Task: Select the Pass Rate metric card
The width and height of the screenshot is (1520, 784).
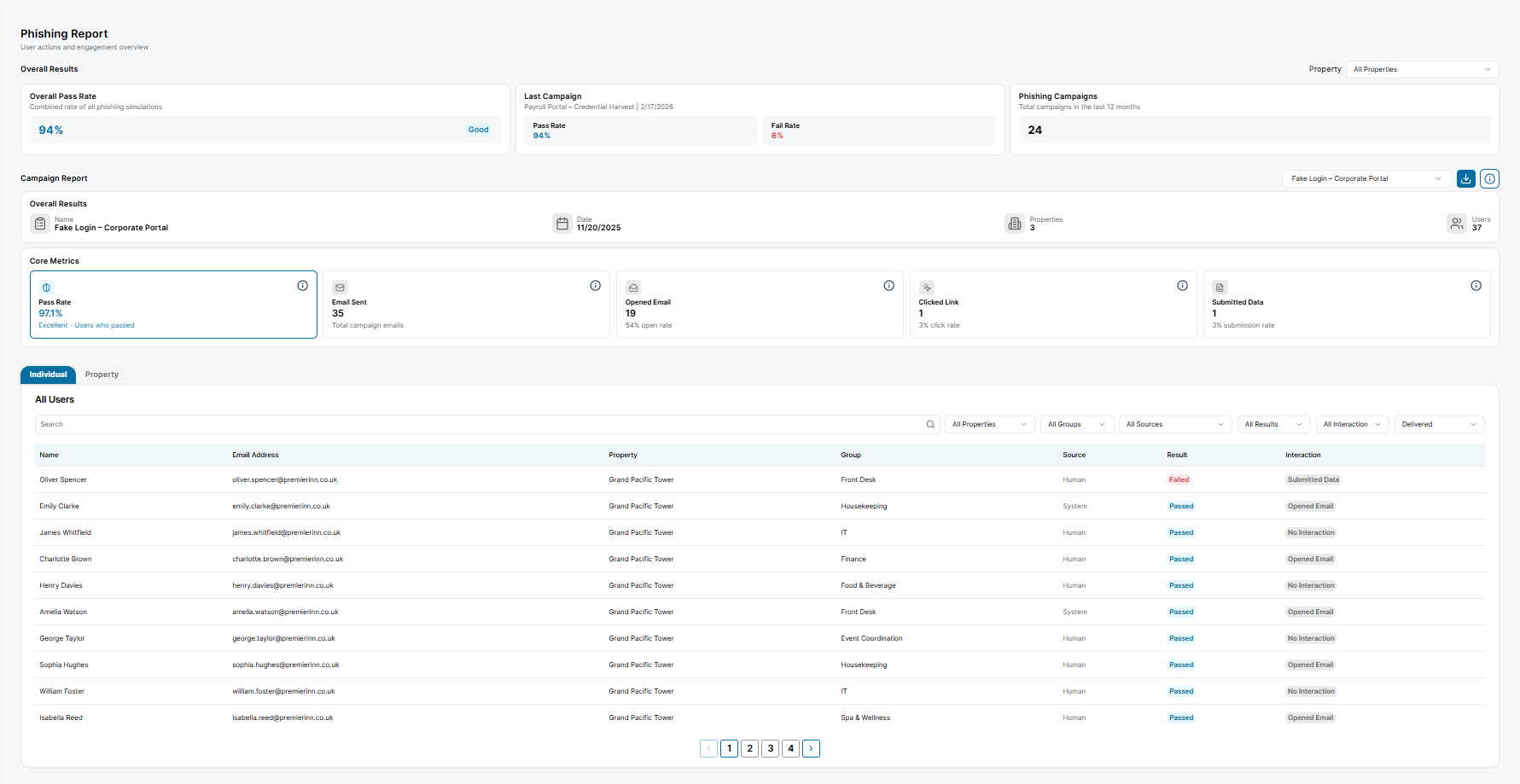Action: [x=173, y=305]
